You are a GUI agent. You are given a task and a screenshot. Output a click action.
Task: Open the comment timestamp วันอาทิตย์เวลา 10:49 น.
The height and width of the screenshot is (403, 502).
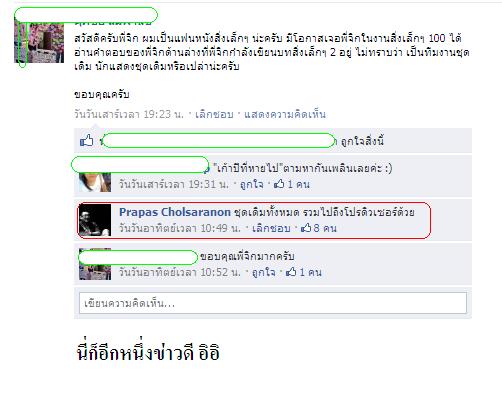(180, 228)
